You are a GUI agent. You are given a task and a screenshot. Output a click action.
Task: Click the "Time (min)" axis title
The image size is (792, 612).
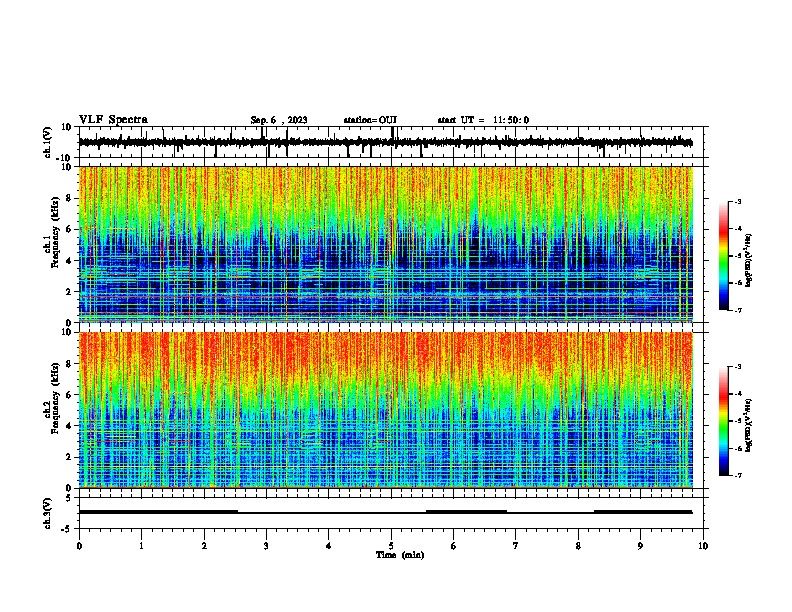(x=400, y=555)
